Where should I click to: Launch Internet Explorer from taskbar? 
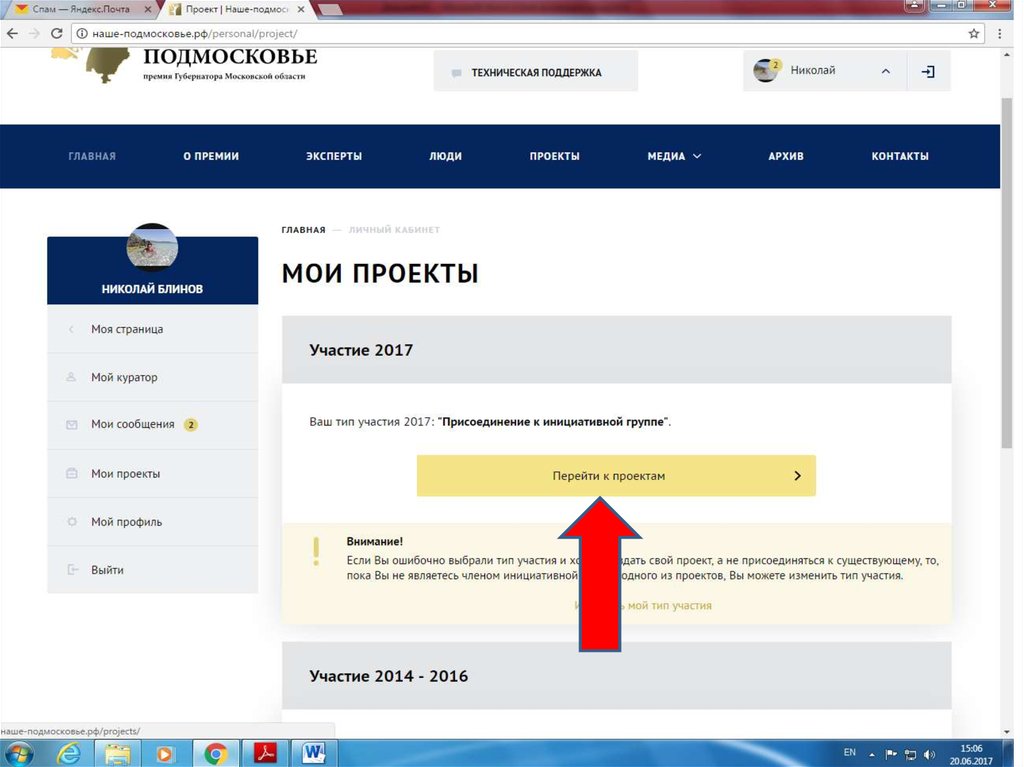click(70, 752)
